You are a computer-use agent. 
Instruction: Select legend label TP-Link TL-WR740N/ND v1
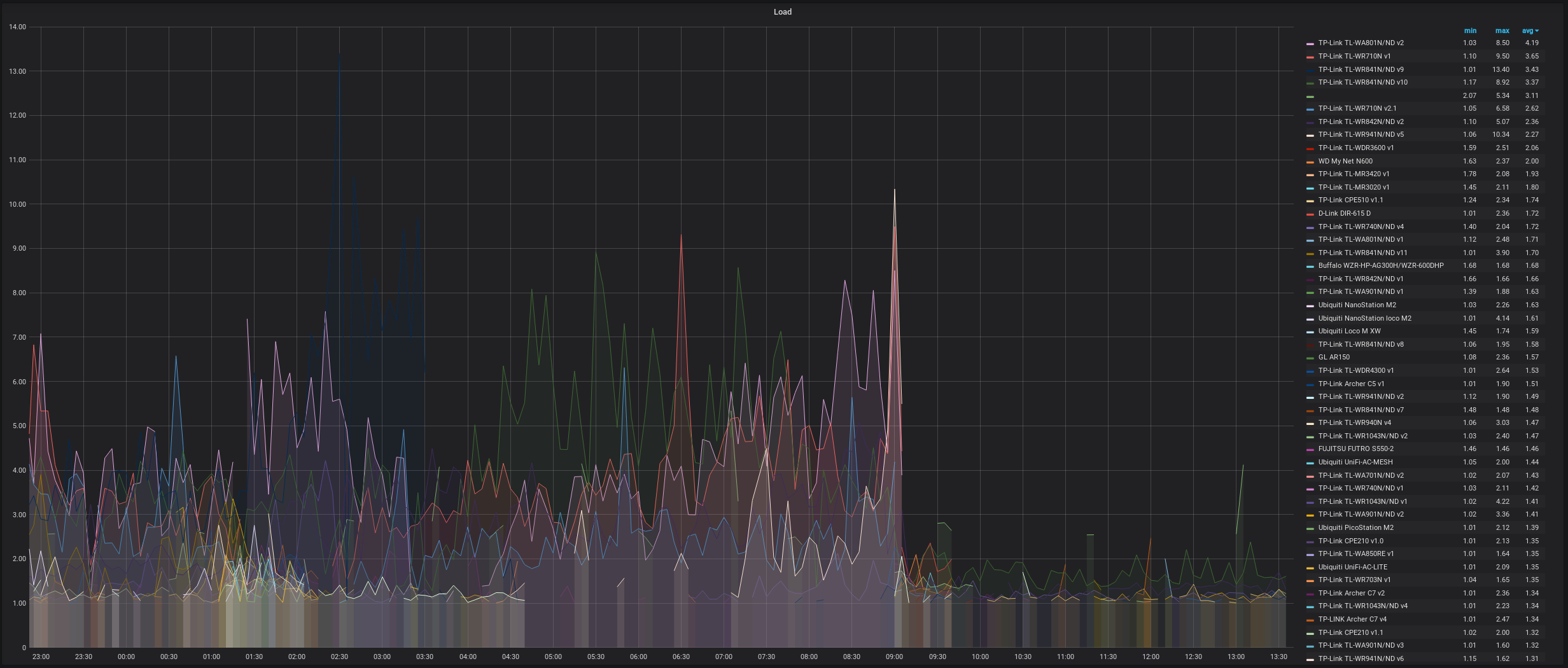[1361, 488]
